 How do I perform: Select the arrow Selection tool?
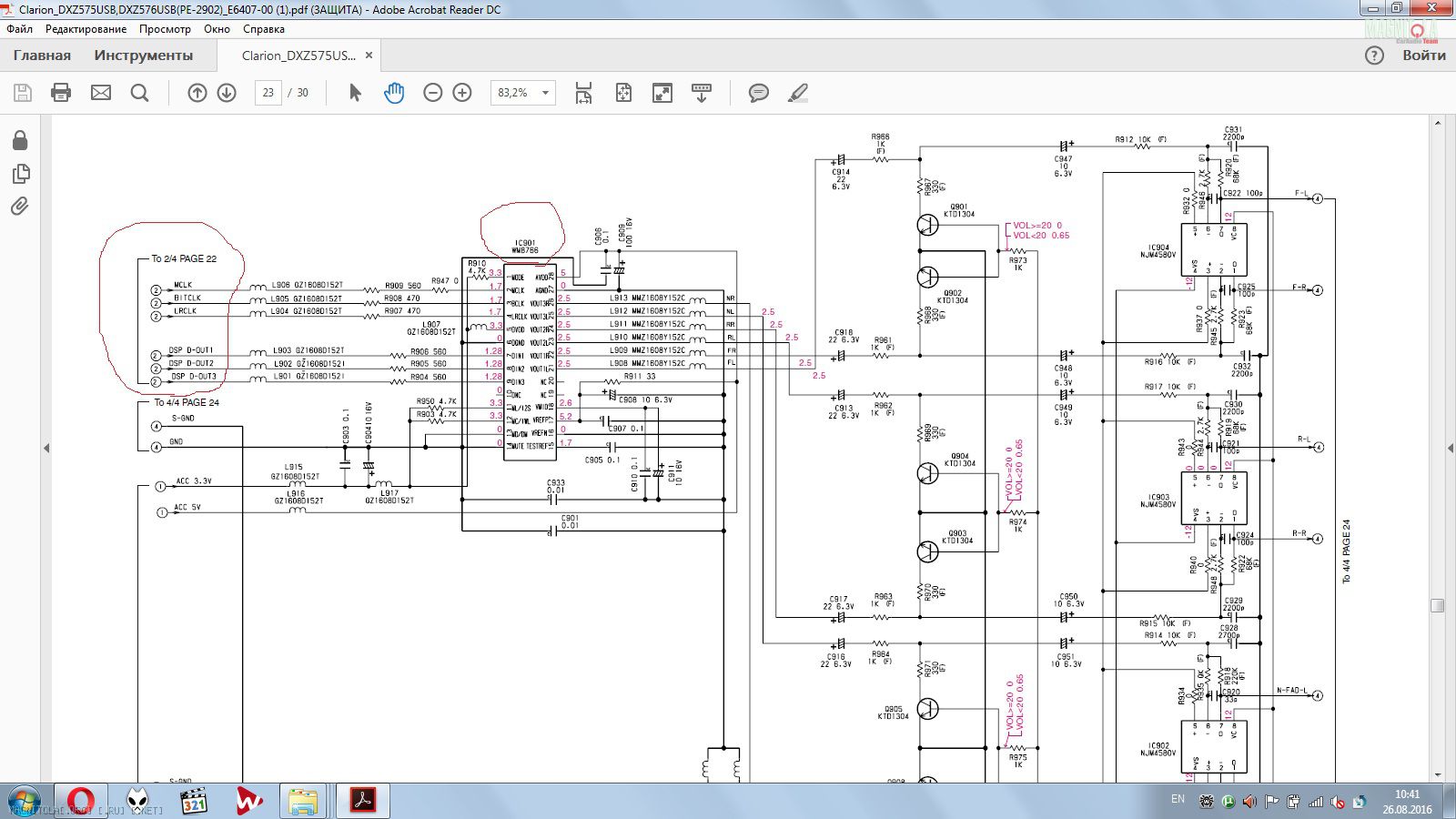[x=355, y=93]
